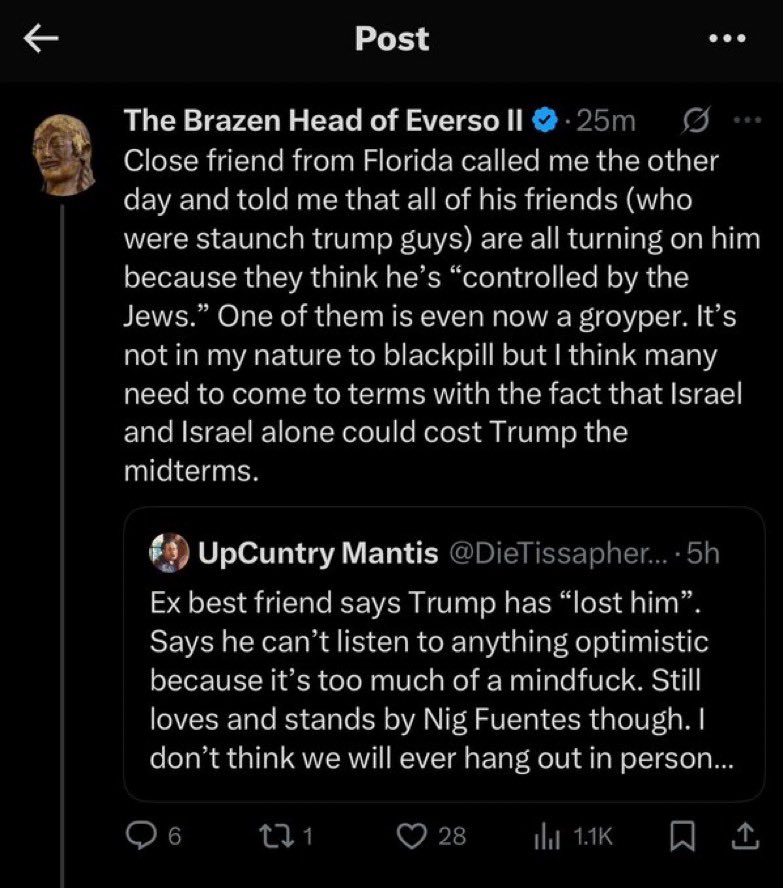Open The Brazen Head of Everso II profile name
The height and width of the screenshot is (888, 783).
323,121
